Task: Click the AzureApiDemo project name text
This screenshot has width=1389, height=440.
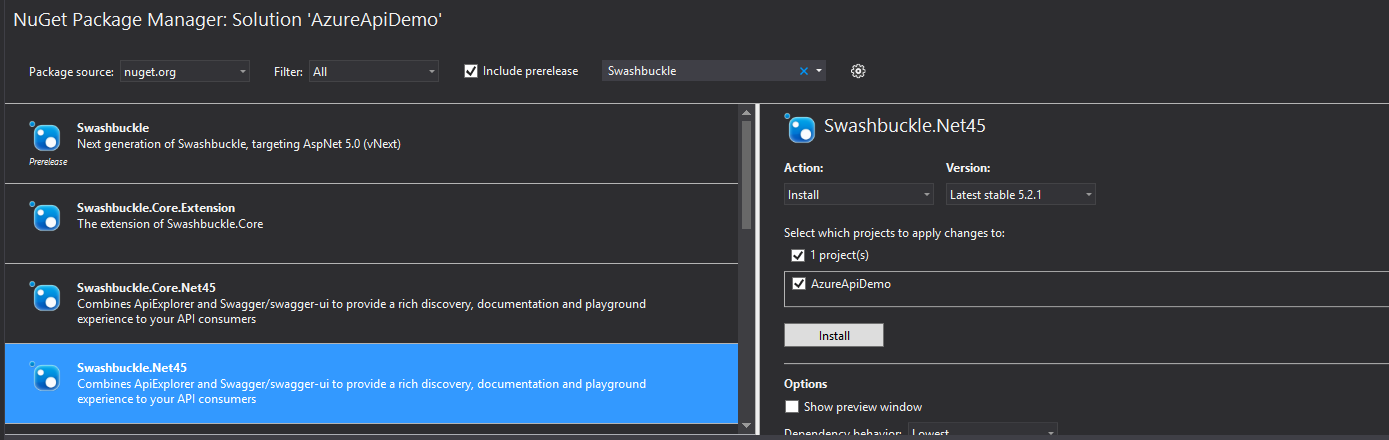Action: point(851,284)
